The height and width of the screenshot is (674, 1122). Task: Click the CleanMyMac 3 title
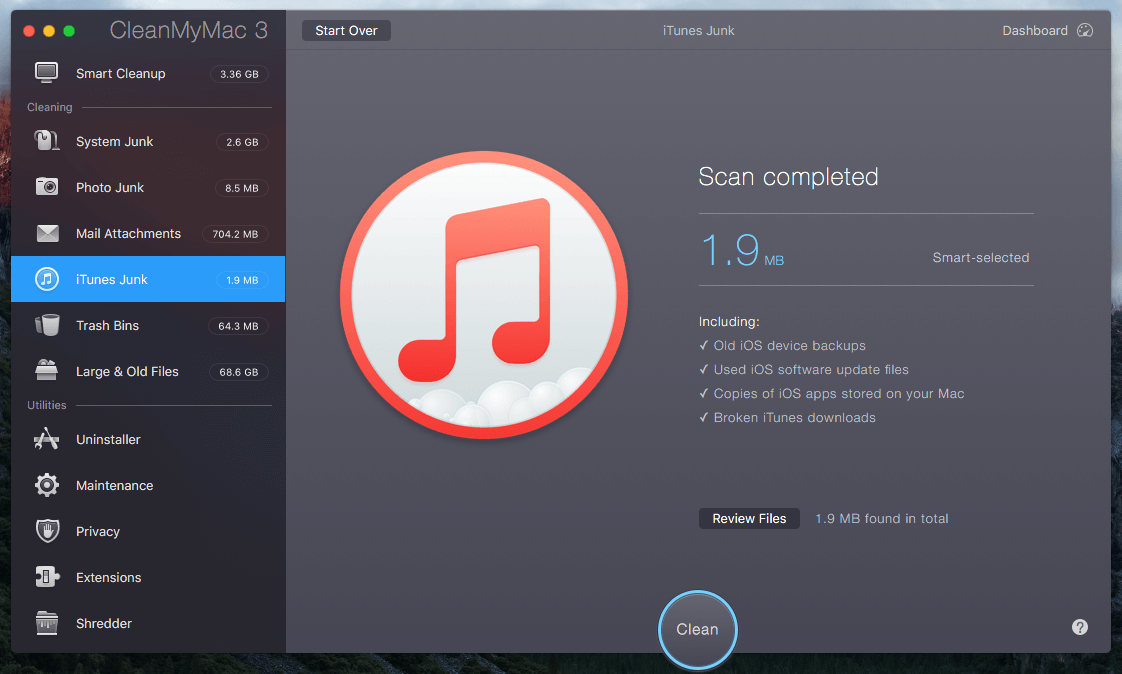[189, 30]
